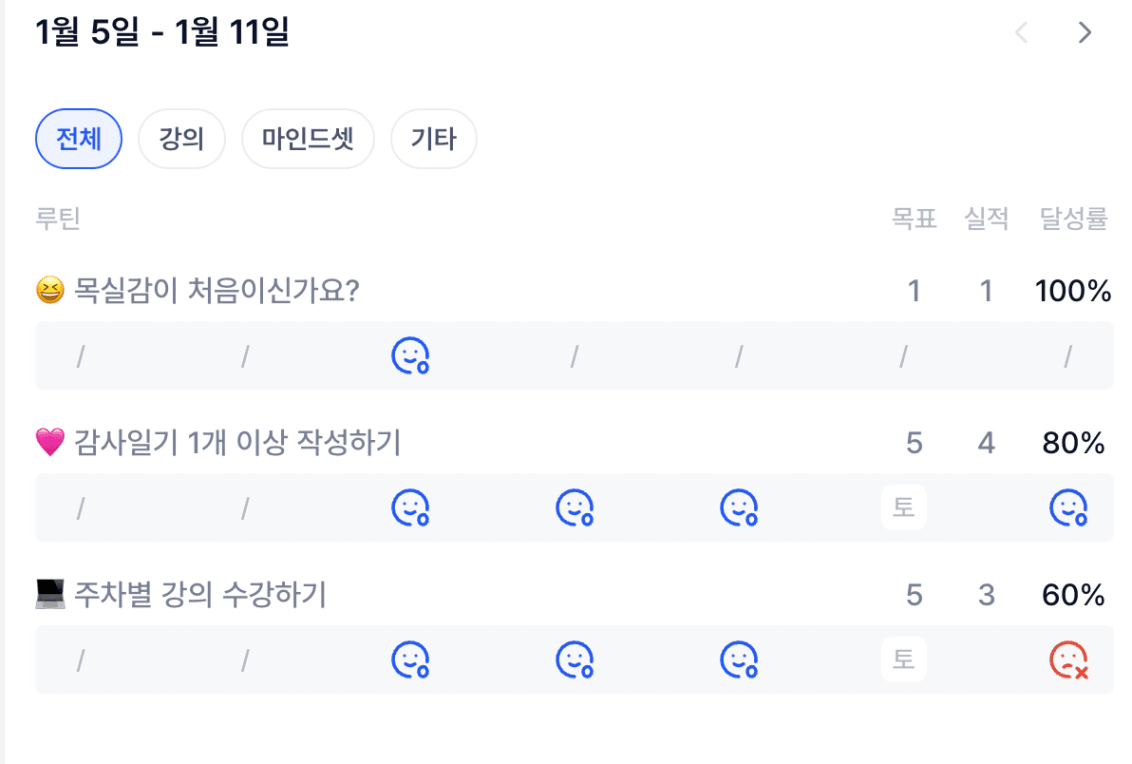The height and width of the screenshot is (764, 1132).
Task: Switch to the 강의 filter tab
Action: pyautogui.click(x=181, y=139)
